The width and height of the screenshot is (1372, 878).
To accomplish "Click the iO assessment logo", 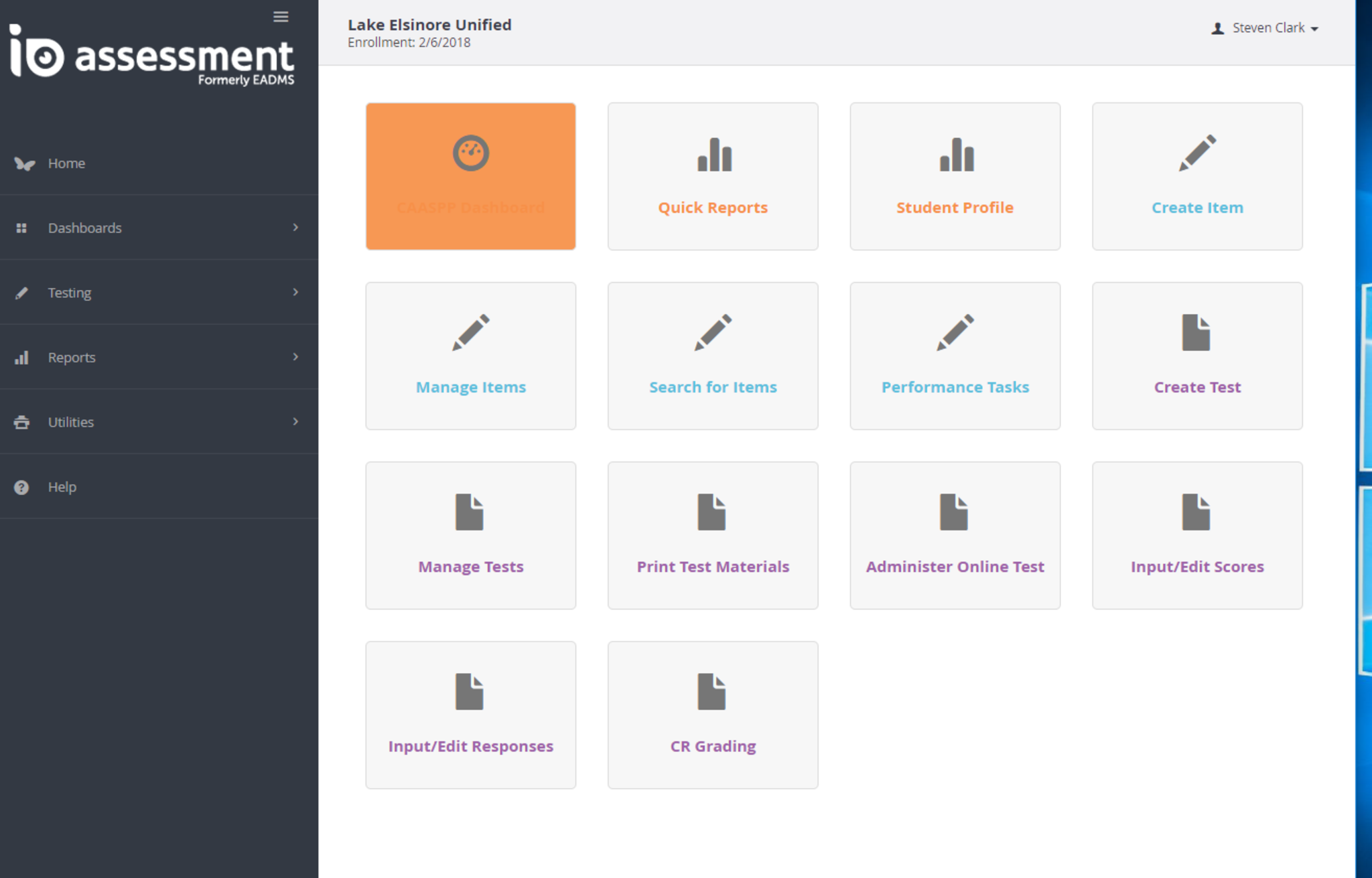I will (152, 55).
